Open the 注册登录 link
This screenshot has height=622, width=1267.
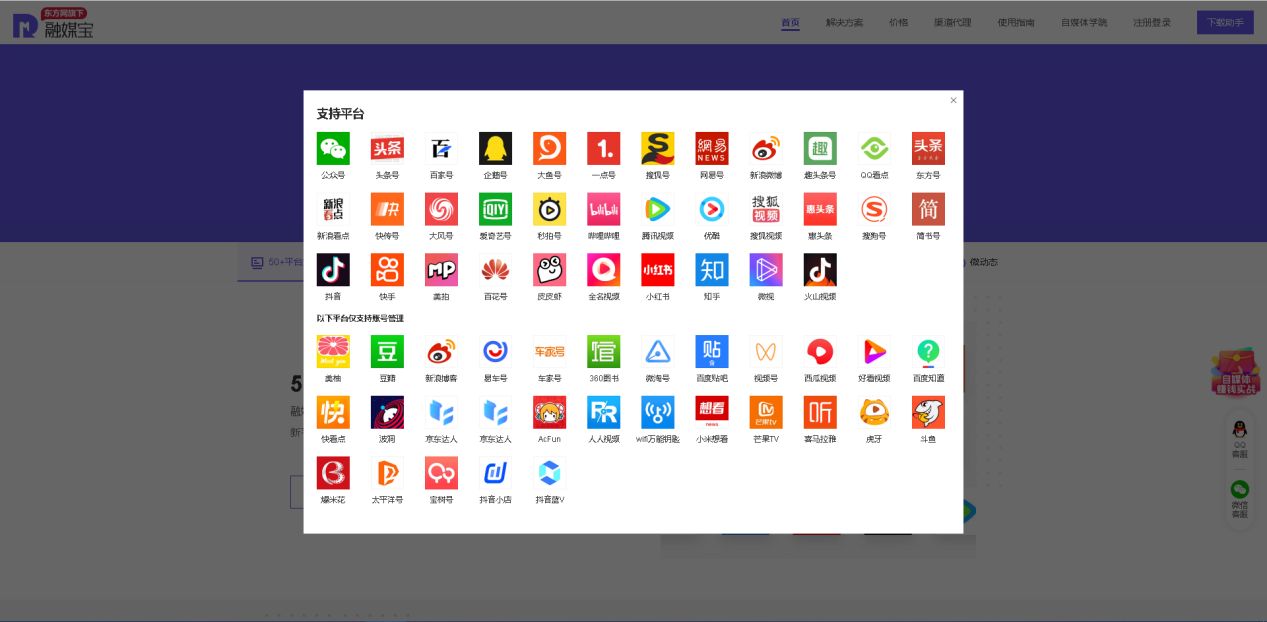[1151, 22]
